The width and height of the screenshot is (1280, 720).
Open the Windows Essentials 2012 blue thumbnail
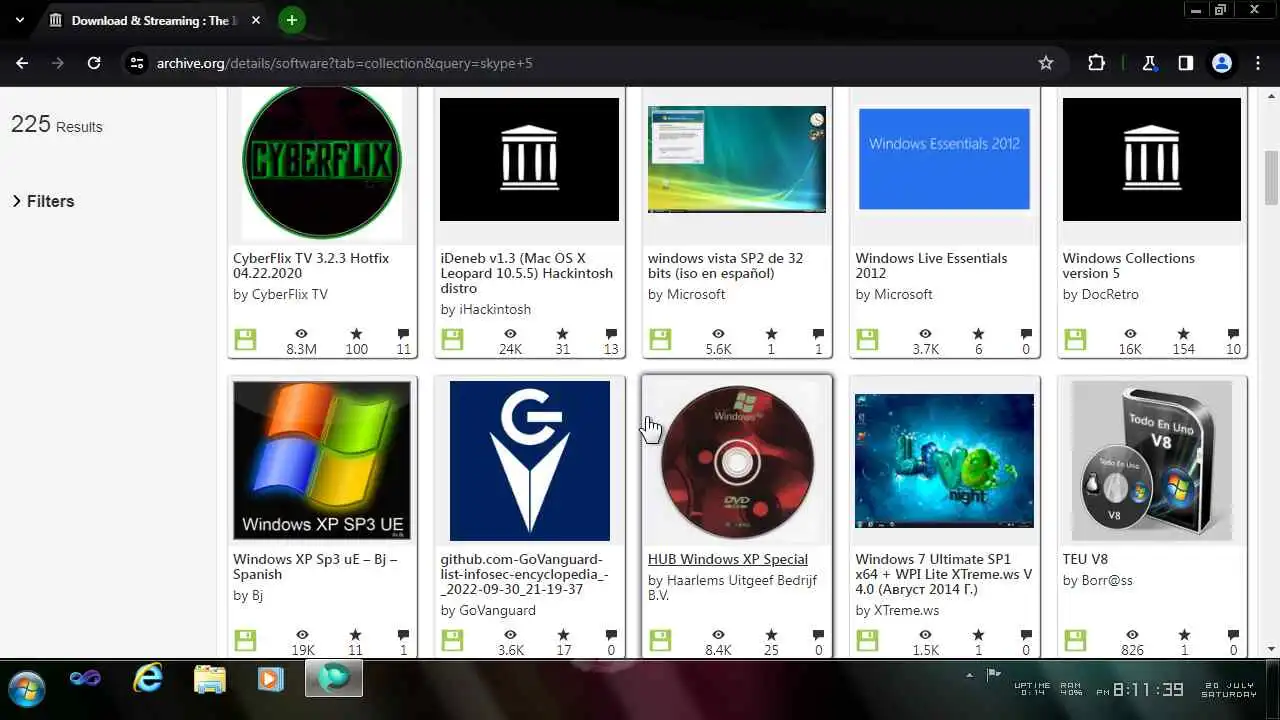944,159
